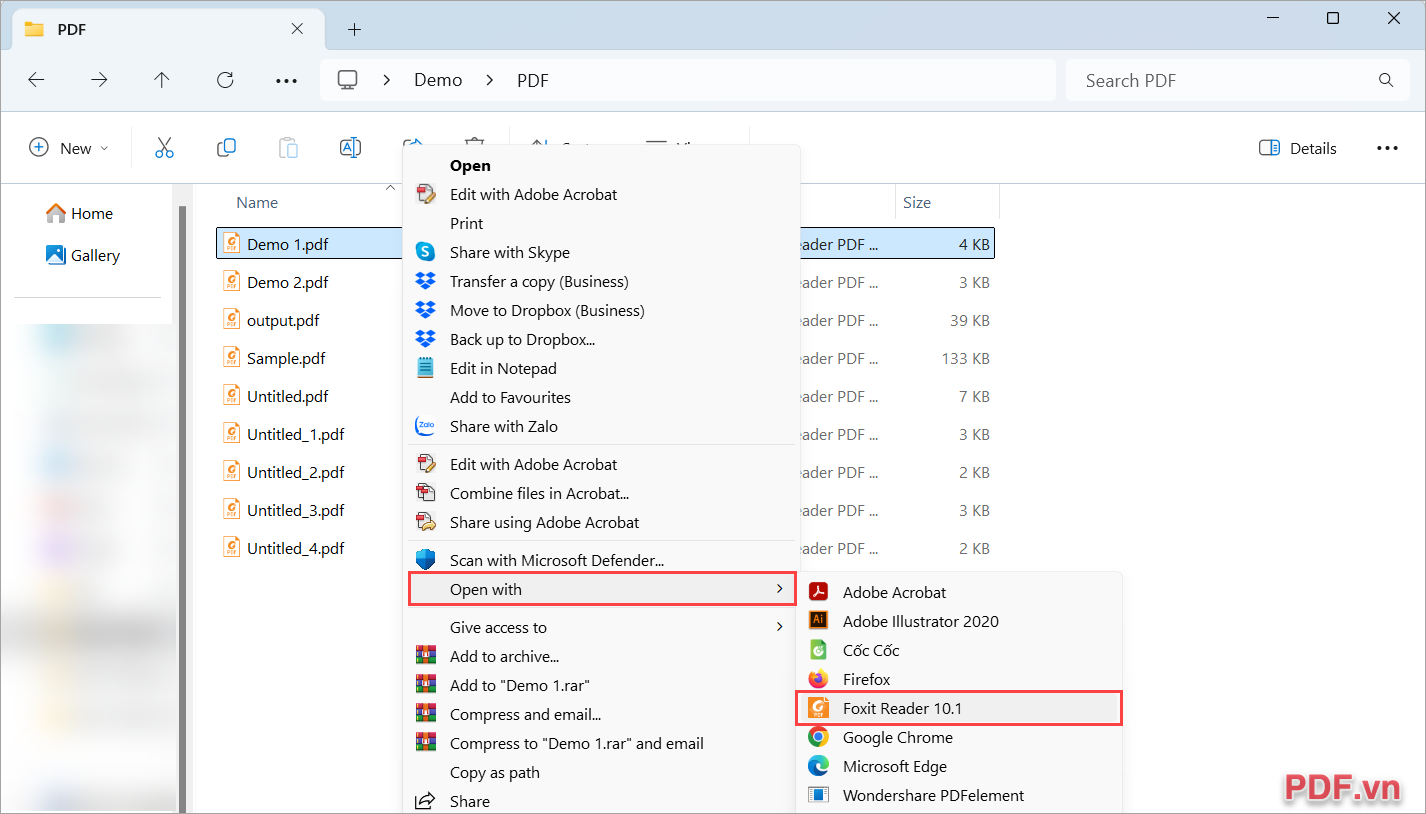This screenshot has width=1426, height=814.
Task: Choose Adobe Illustrator 2020 from submenu
Action: [x=960, y=621]
